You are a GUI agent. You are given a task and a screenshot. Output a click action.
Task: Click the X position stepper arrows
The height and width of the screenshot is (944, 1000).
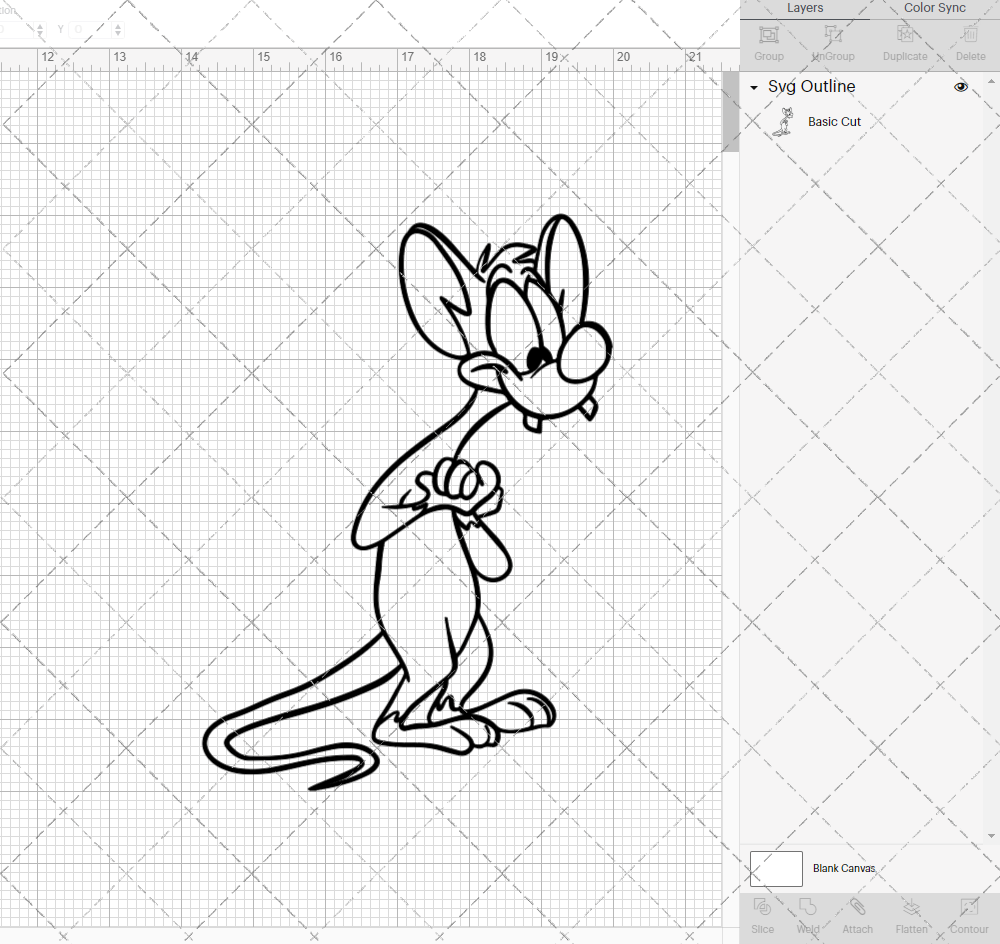tap(41, 30)
